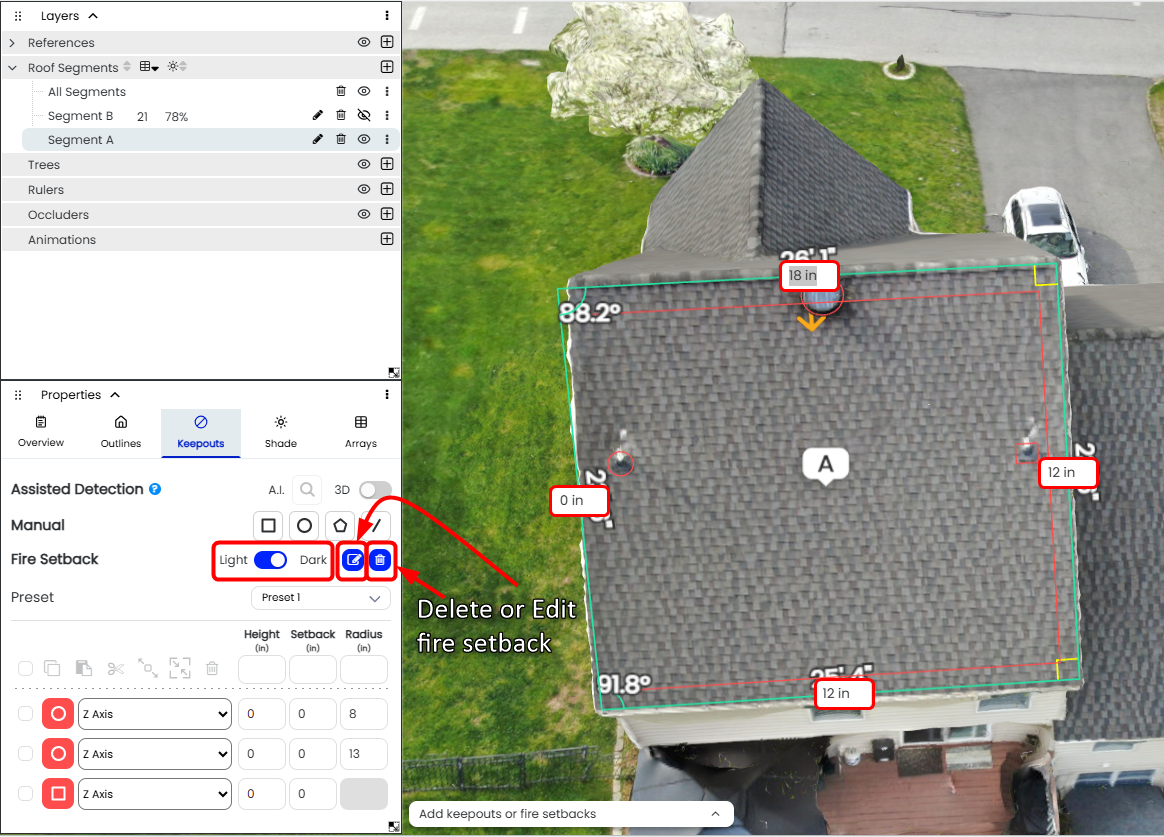The height and width of the screenshot is (837, 1164).
Task: Toggle the 3D assisted detection switch
Action: 375,489
